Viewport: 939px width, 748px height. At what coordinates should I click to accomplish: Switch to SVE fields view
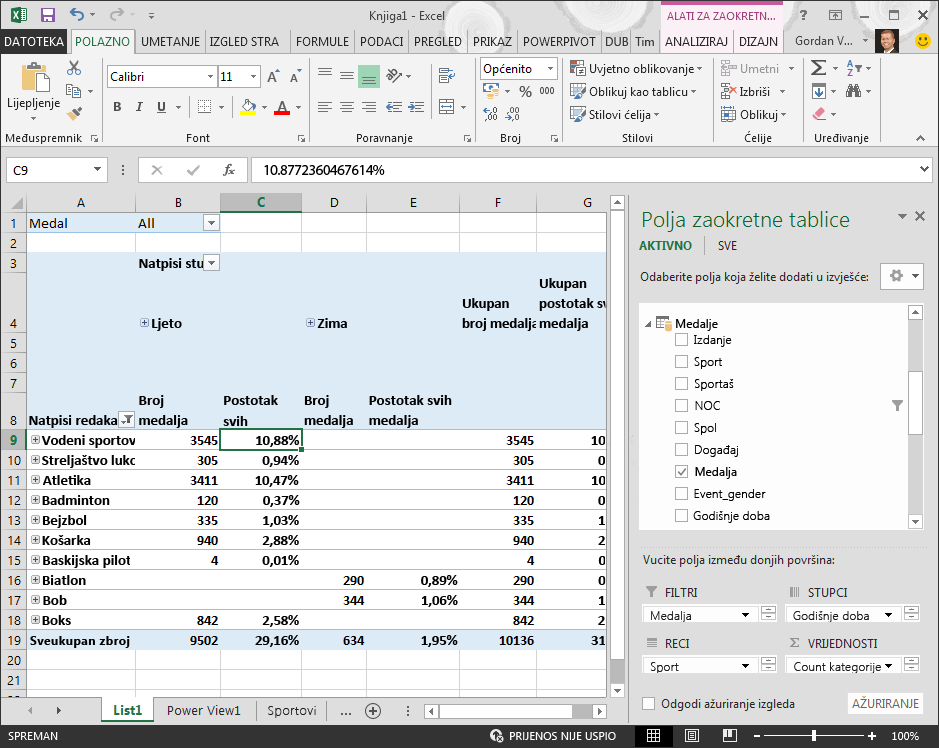[727, 246]
